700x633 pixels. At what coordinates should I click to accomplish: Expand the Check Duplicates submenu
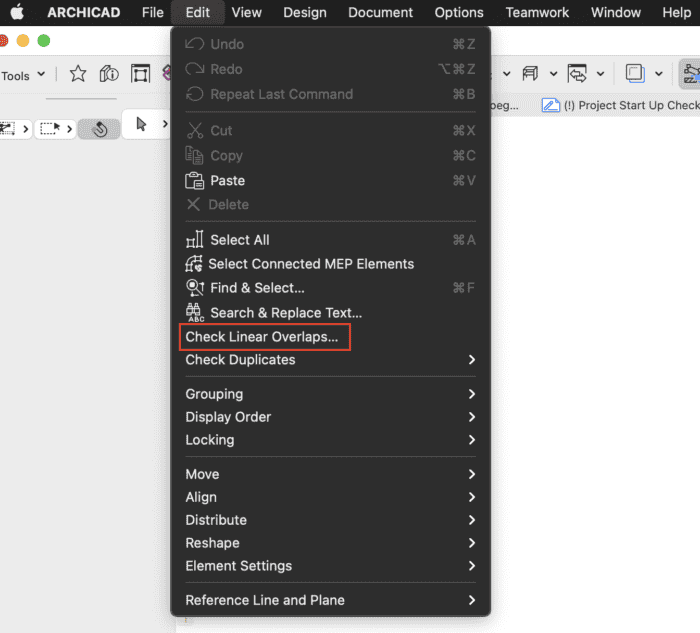330,359
